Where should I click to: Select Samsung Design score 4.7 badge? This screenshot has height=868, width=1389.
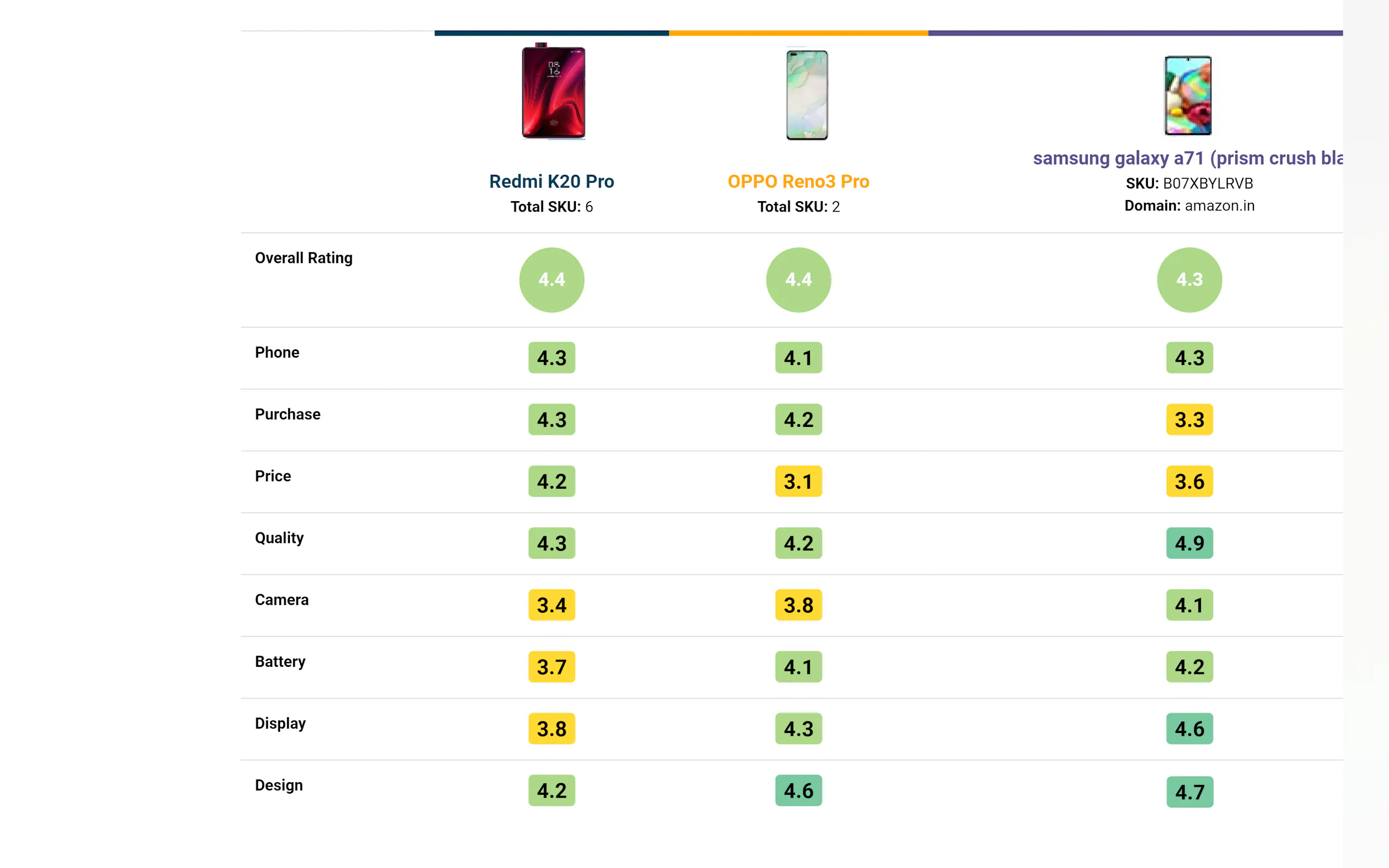point(1189,792)
